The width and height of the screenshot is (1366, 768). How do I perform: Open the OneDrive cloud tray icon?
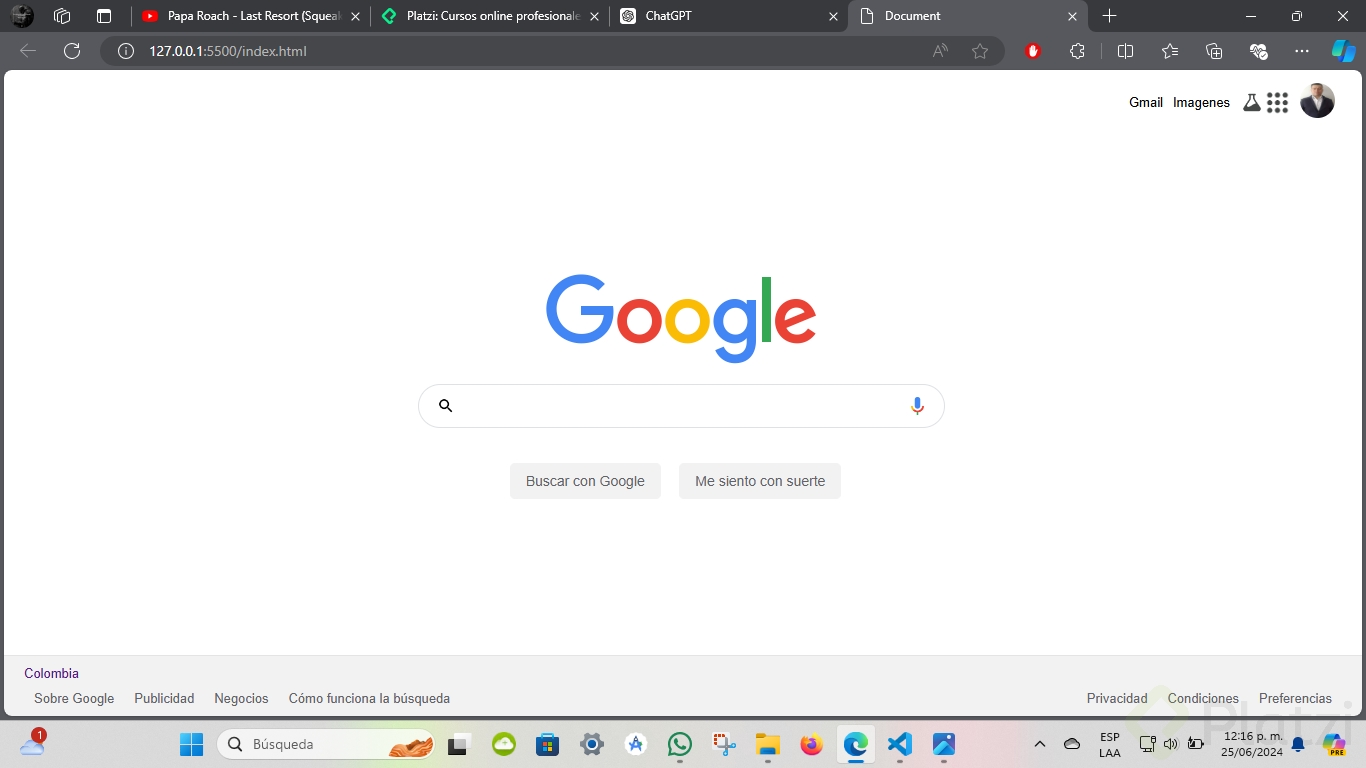(1072, 744)
